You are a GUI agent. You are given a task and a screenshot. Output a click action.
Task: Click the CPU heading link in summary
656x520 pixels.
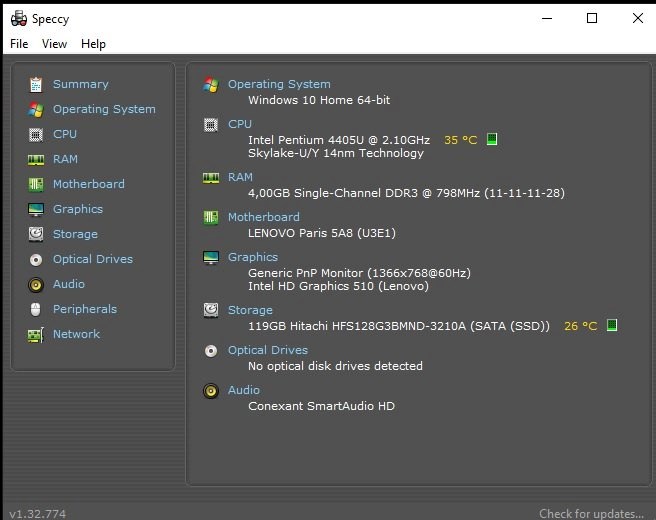point(240,124)
